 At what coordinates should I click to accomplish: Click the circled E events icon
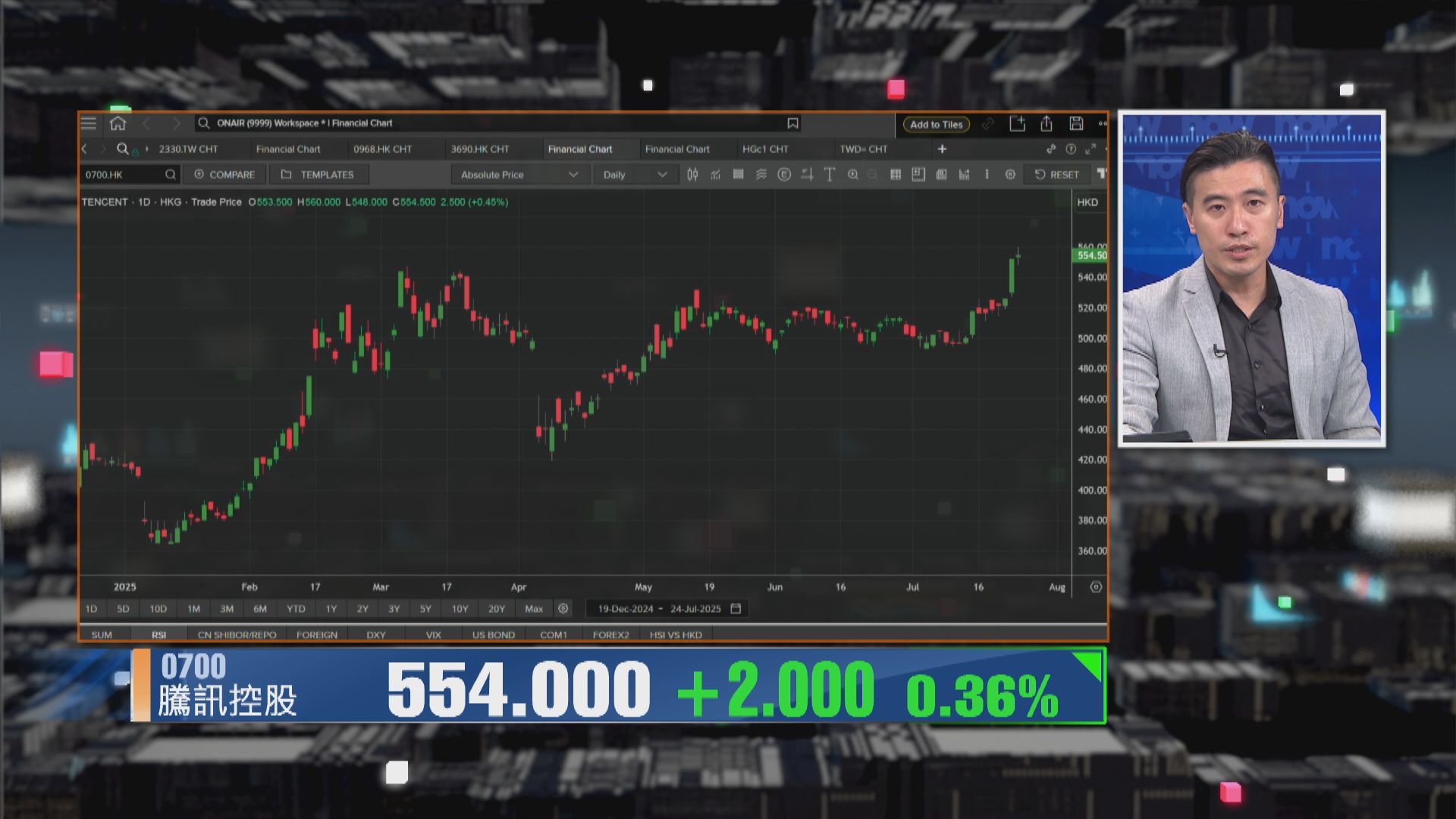[784, 174]
